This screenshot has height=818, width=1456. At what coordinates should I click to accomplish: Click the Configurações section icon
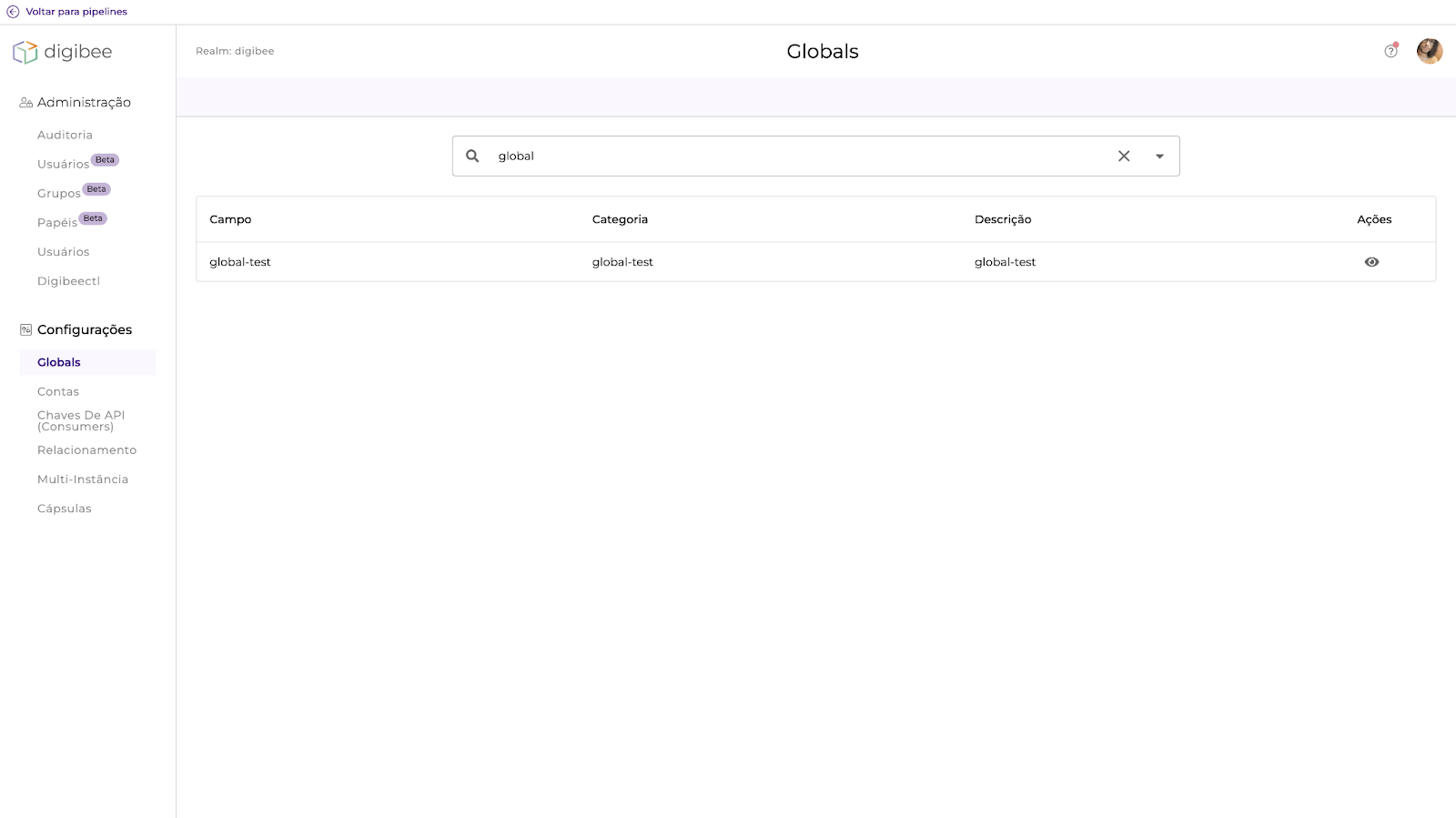pyautogui.click(x=25, y=329)
